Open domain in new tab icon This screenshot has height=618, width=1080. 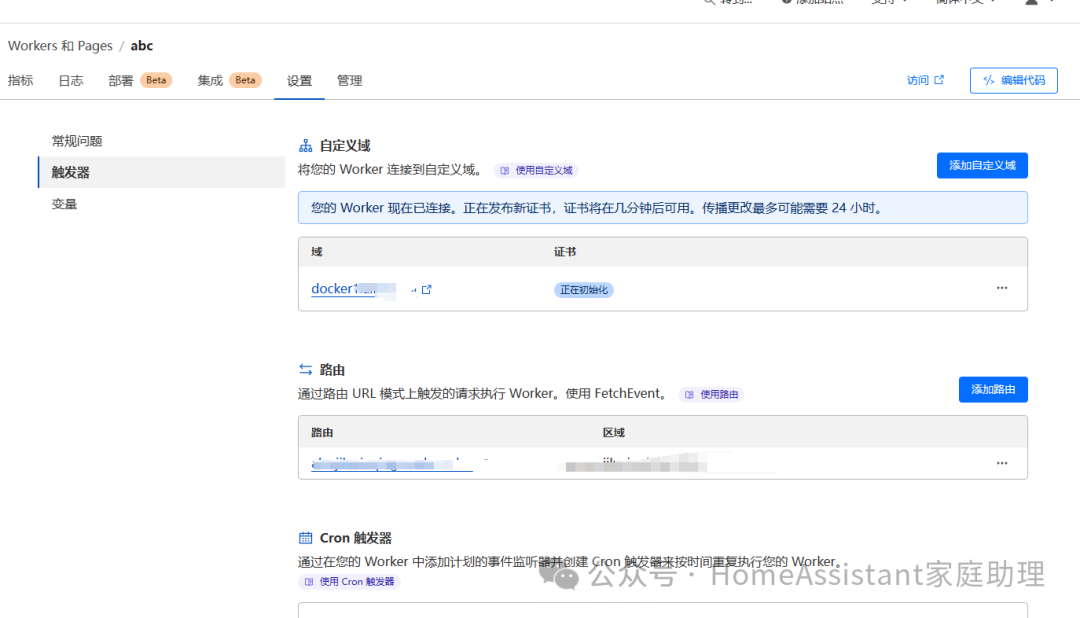pos(426,289)
